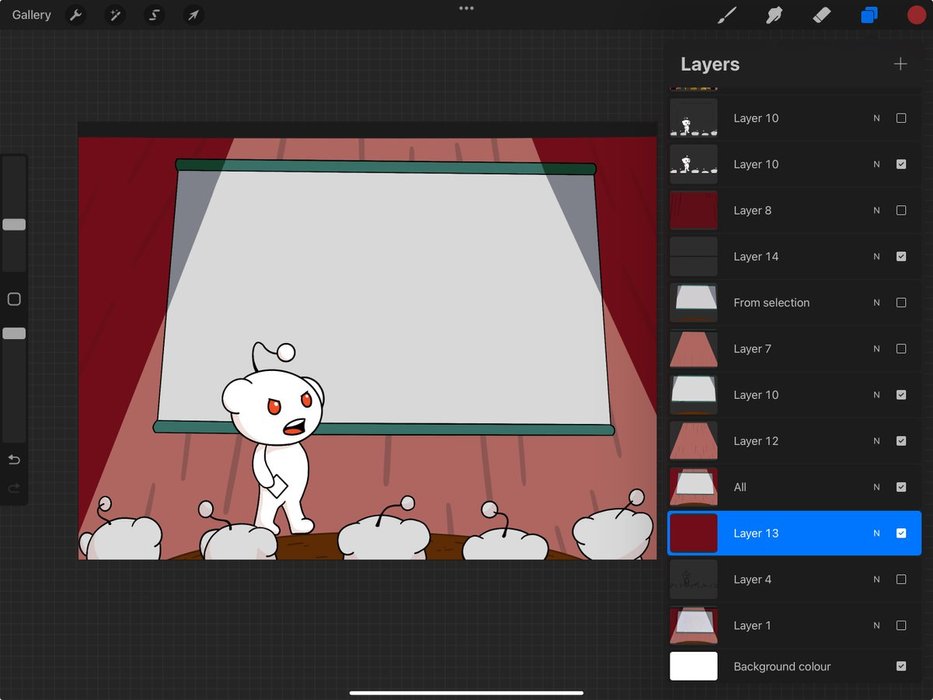Select the From selection layer
This screenshot has height=700, width=933.
pos(771,303)
